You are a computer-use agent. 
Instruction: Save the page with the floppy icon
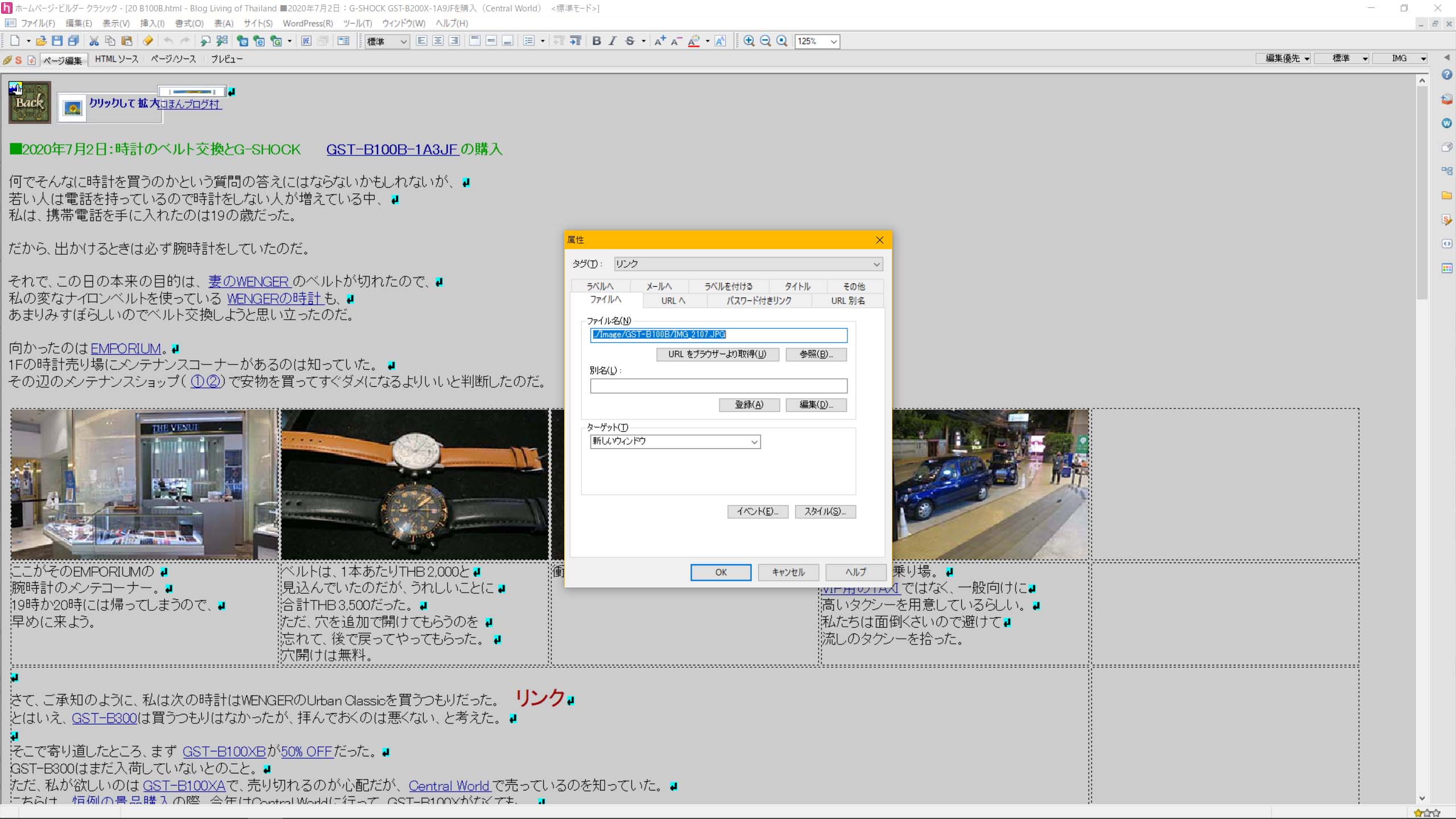57,41
